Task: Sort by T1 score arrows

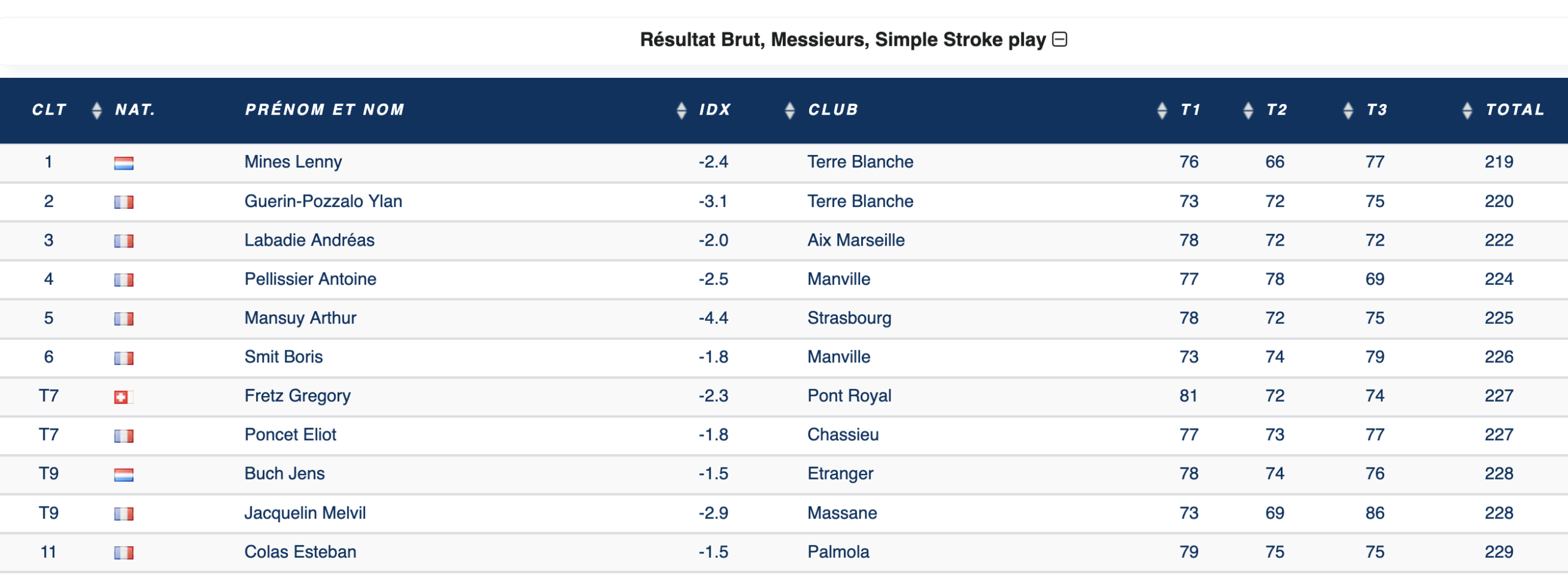Action: pos(1248,110)
